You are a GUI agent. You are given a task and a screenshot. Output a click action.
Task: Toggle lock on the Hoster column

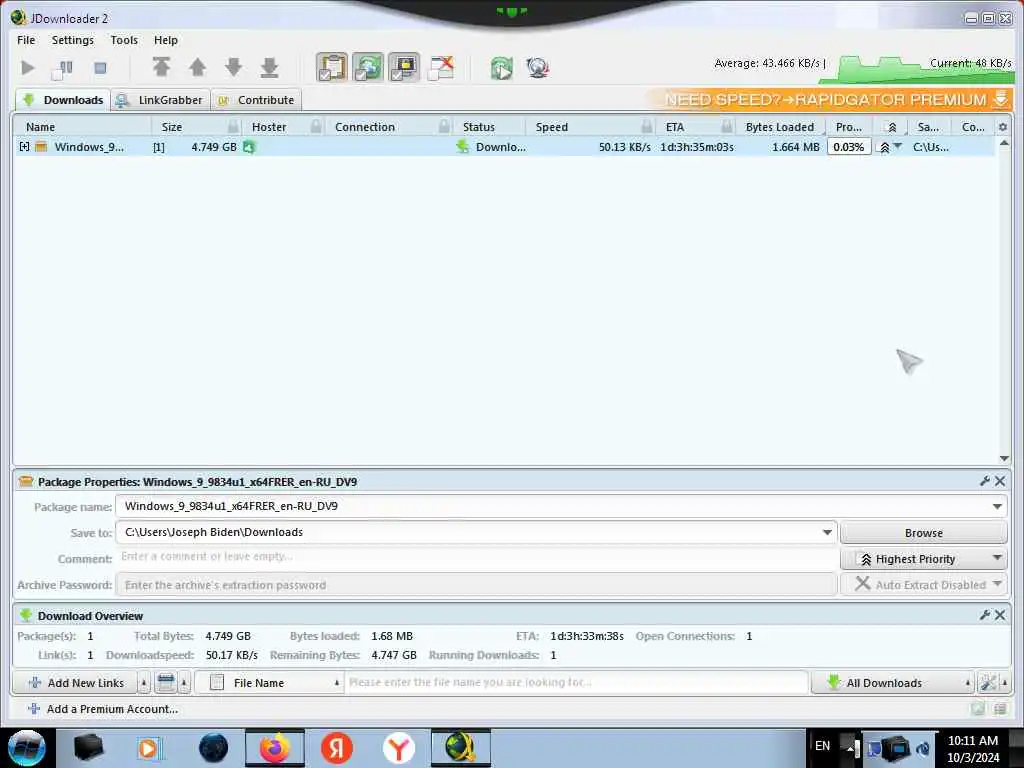[316, 127]
